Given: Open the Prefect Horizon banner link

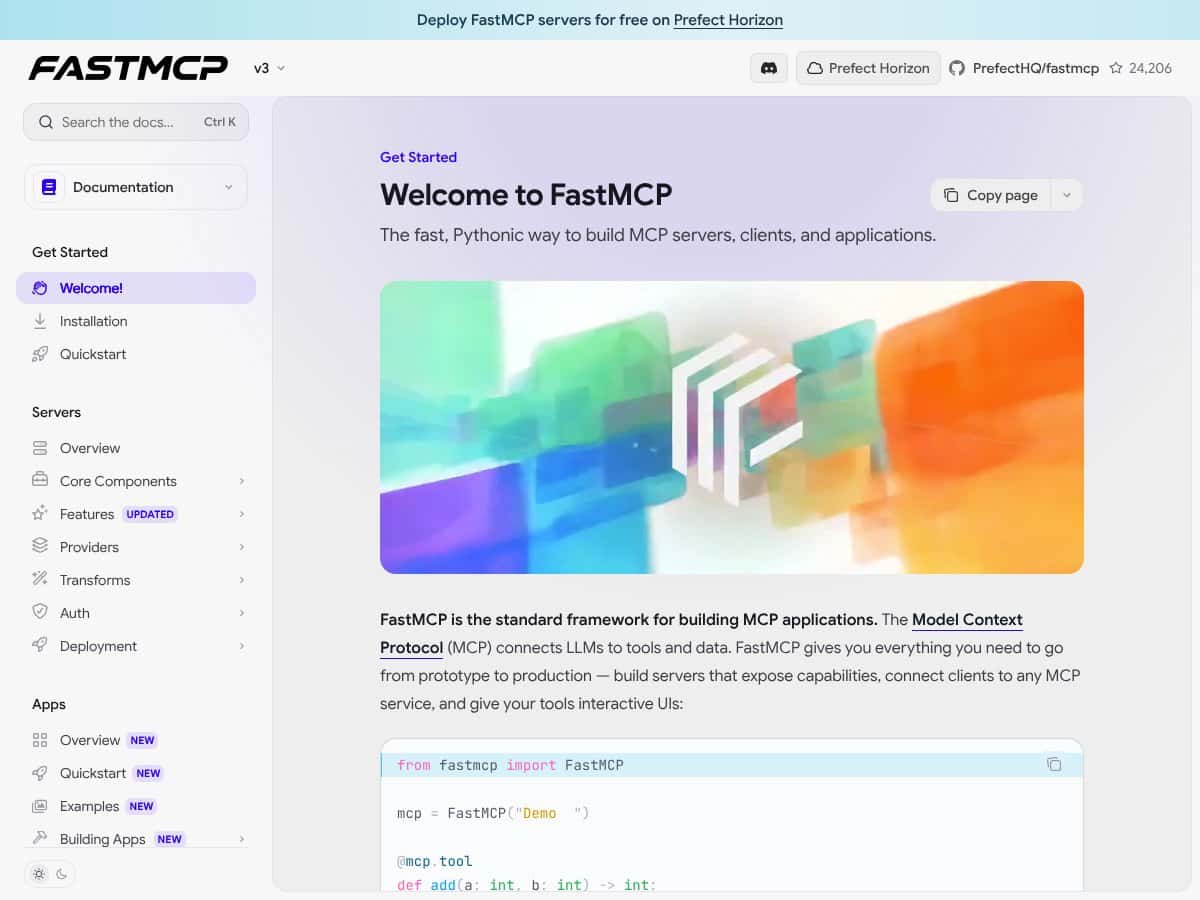Looking at the screenshot, I should pyautogui.click(x=728, y=20).
